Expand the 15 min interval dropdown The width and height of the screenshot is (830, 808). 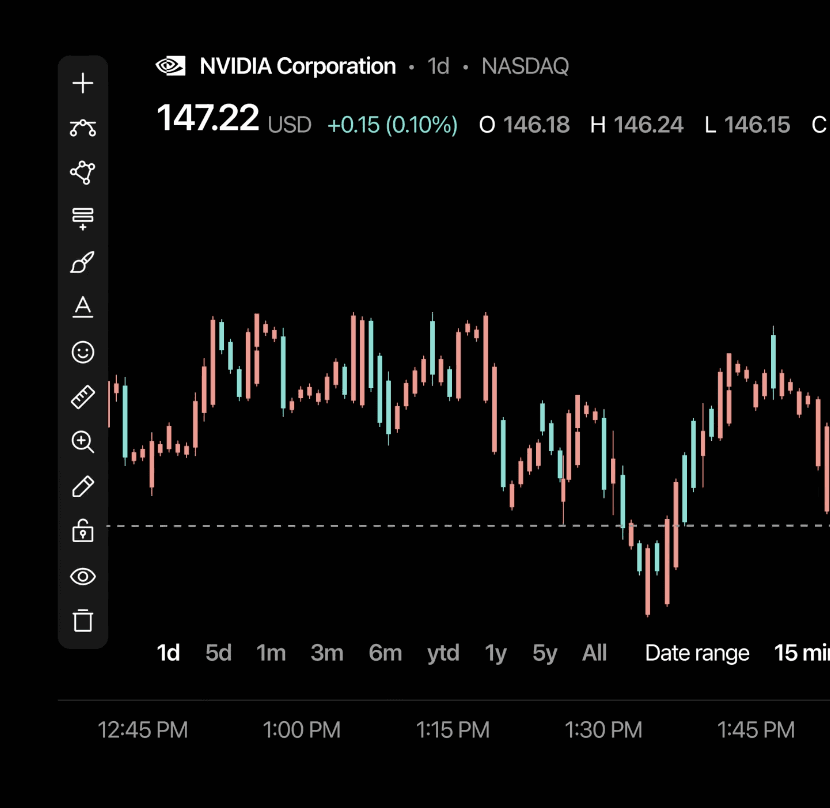point(802,653)
